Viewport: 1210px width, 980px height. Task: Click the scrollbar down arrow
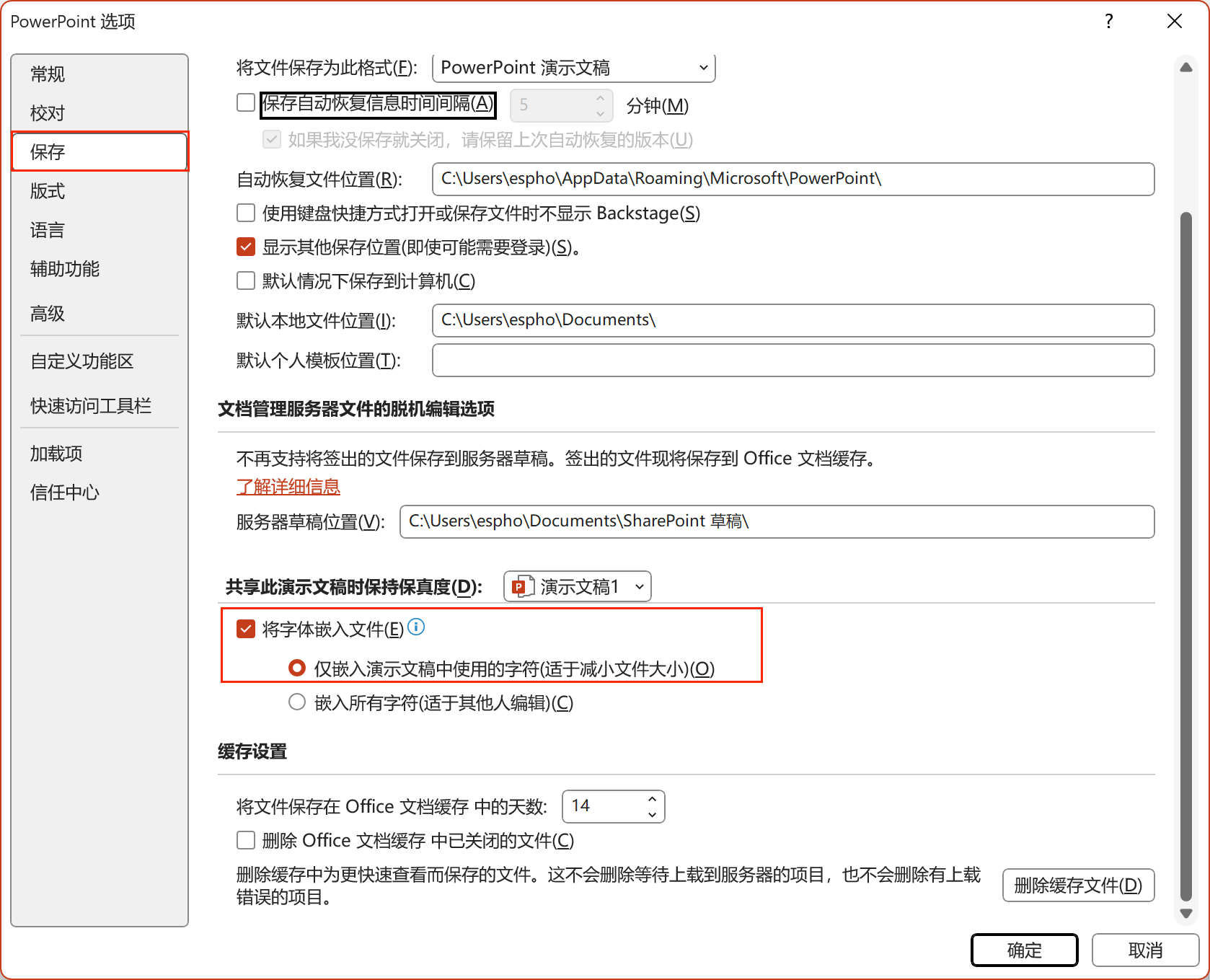pos(1186,913)
